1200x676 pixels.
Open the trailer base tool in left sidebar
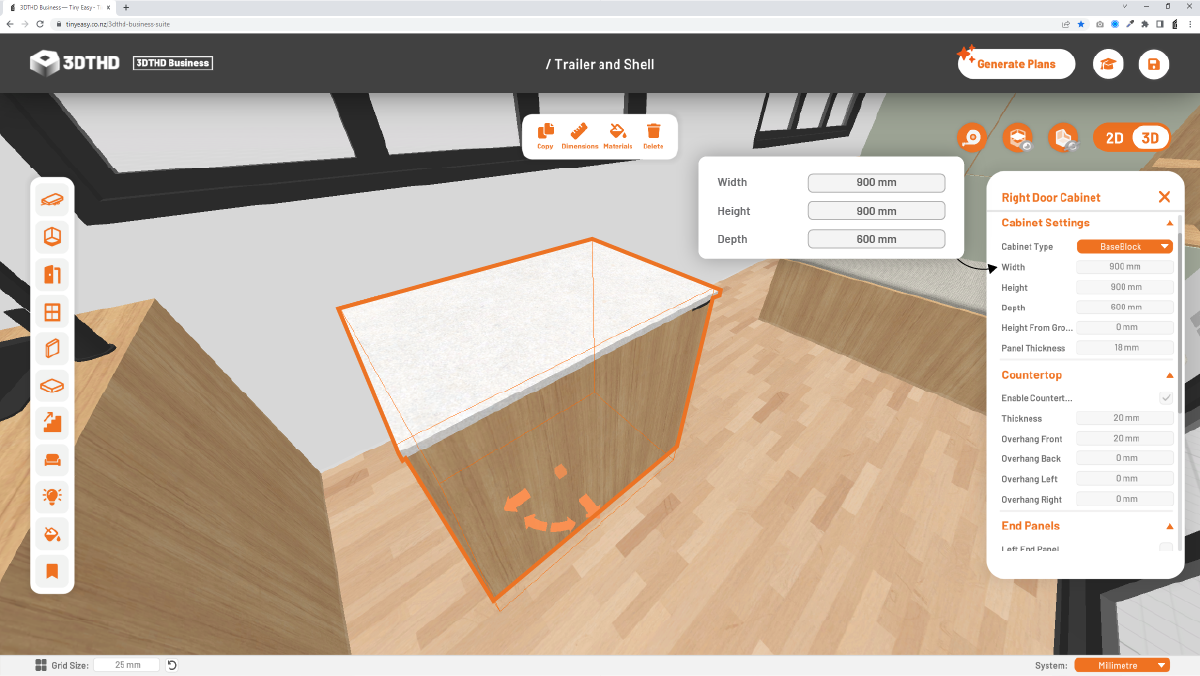(52, 200)
